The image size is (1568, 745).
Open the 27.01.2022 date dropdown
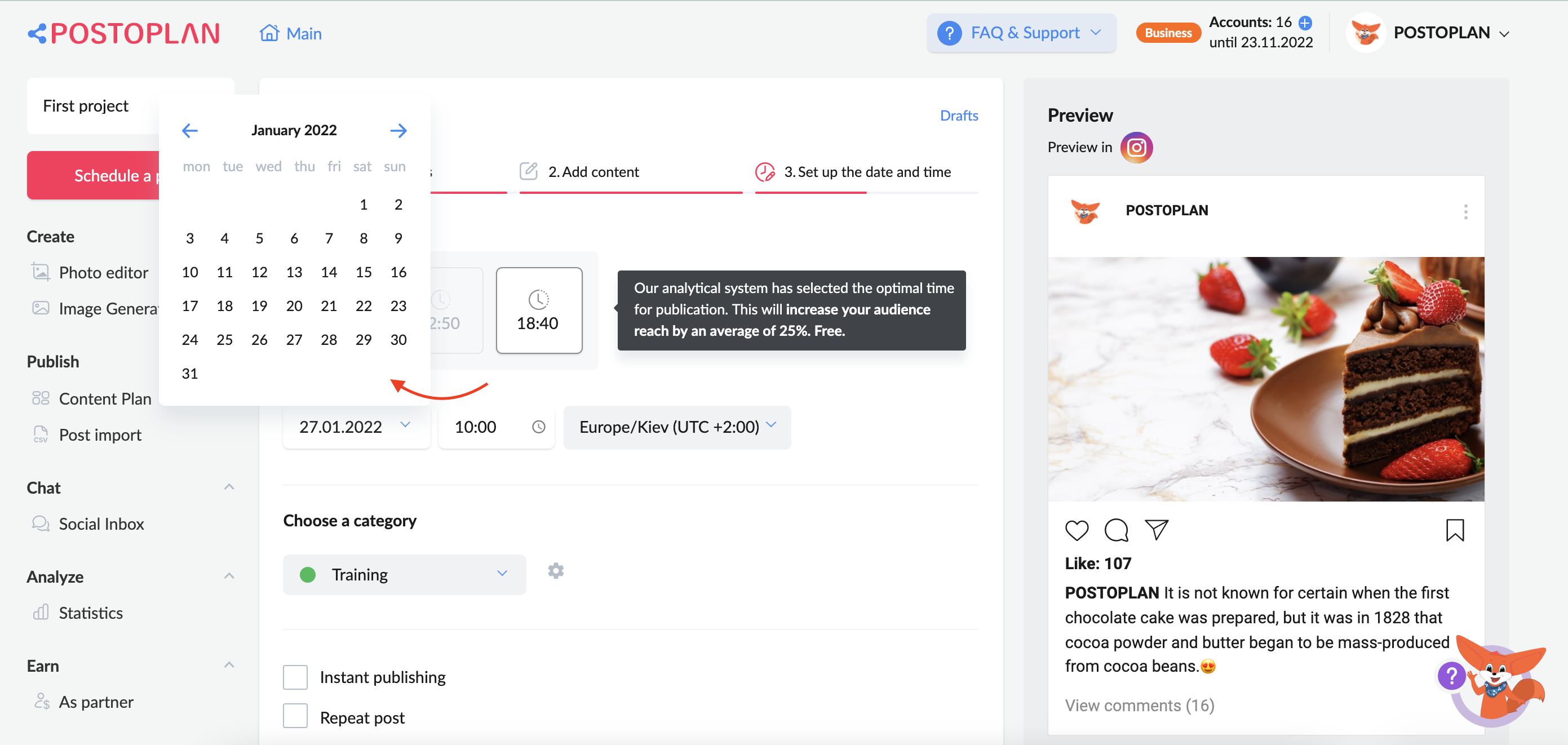click(x=356, y=427)
